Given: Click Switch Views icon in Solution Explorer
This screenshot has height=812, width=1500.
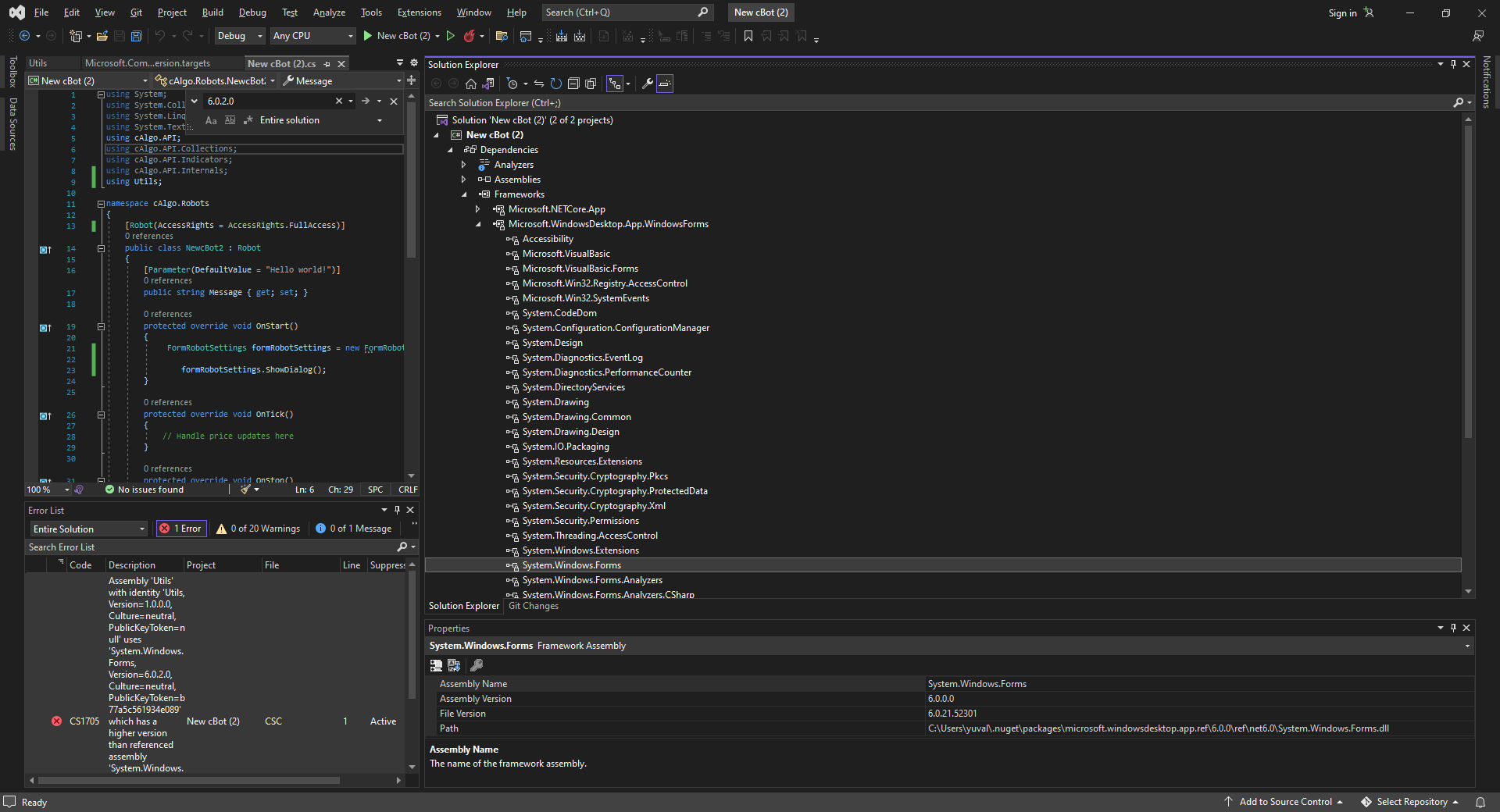Looking at the screenshot, I should (488, 84).
